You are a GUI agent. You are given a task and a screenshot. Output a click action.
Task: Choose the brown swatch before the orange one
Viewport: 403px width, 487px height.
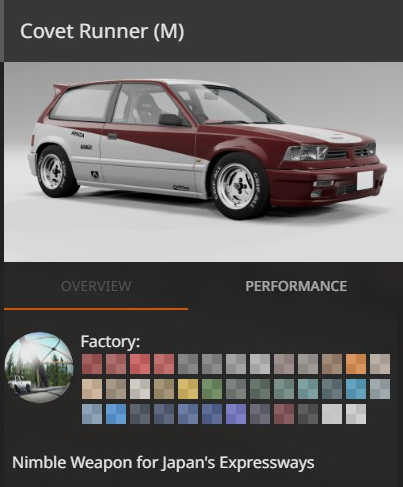point(332,364)
